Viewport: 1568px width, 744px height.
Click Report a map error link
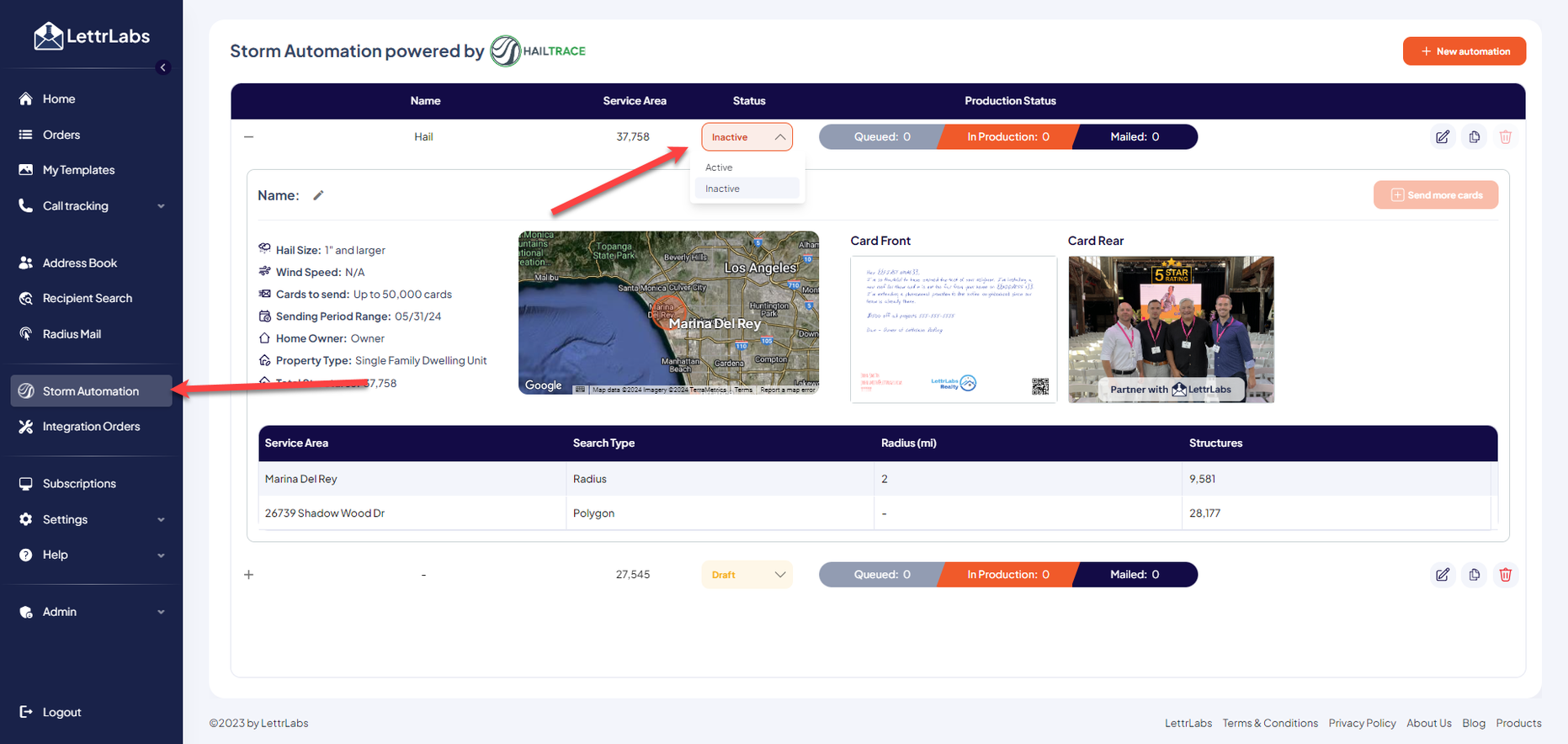click(x=788, y=390)
